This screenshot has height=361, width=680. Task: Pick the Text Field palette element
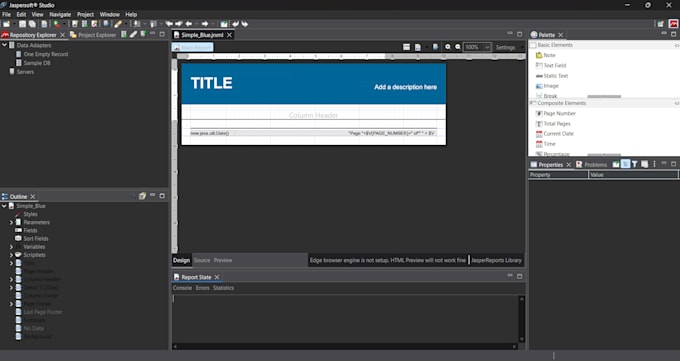tap(551, 66)
